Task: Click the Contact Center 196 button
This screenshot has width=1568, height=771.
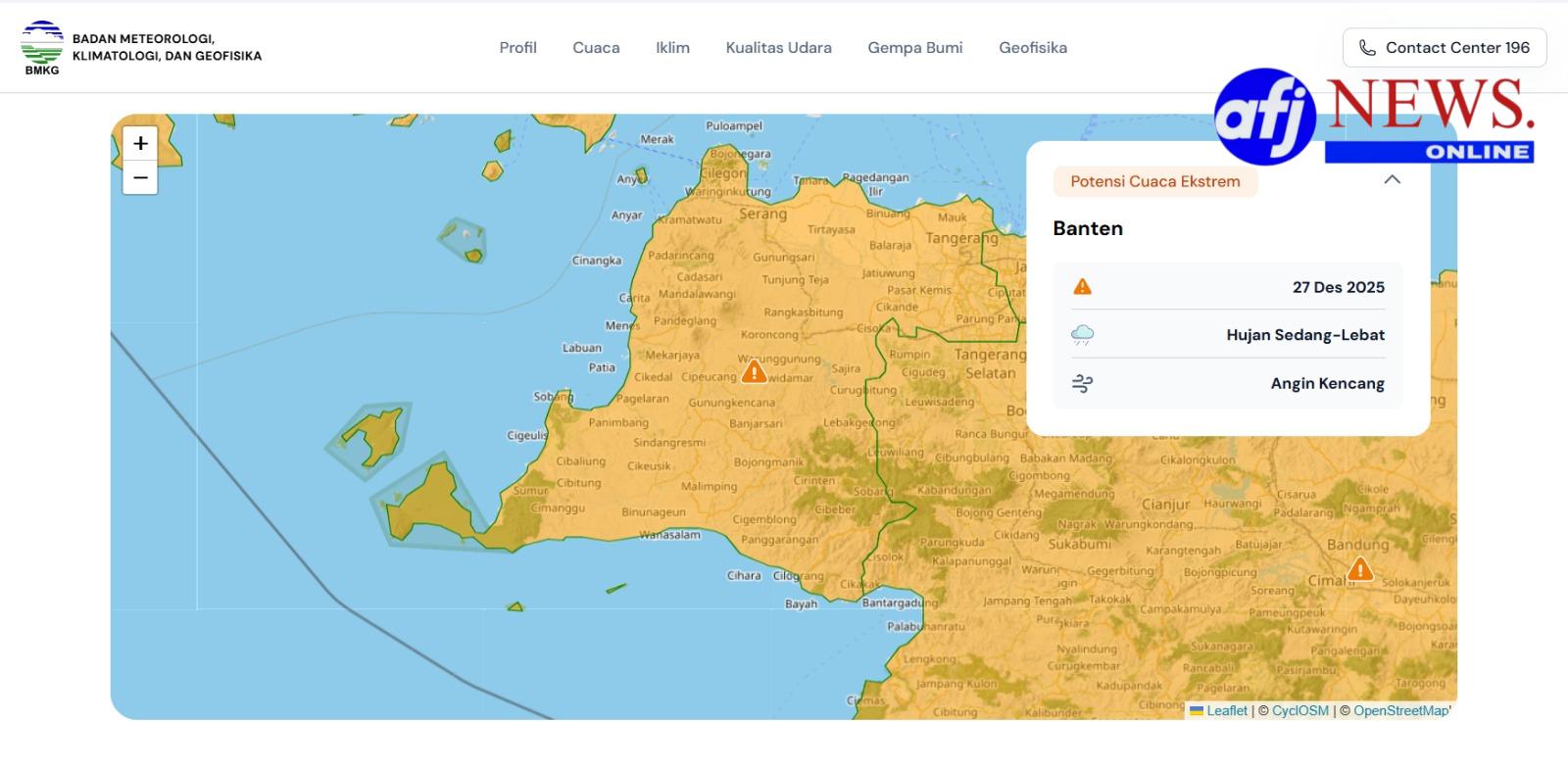Action: [1445, 48]
